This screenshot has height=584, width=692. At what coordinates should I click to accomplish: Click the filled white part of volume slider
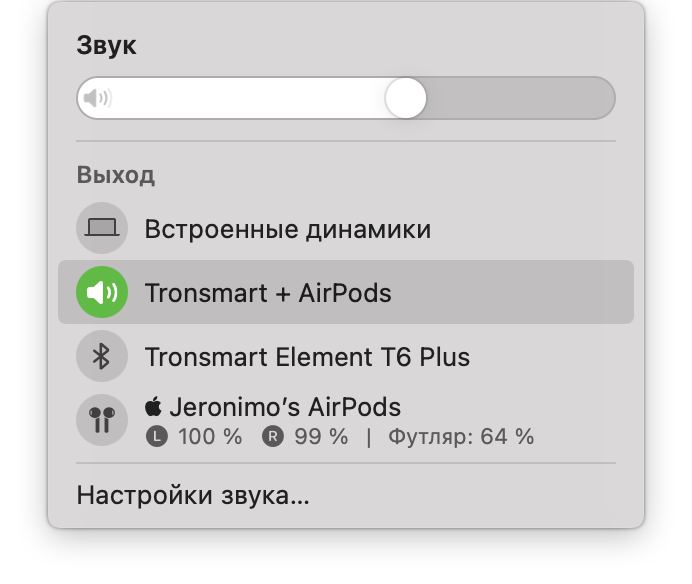coord(250,98)
